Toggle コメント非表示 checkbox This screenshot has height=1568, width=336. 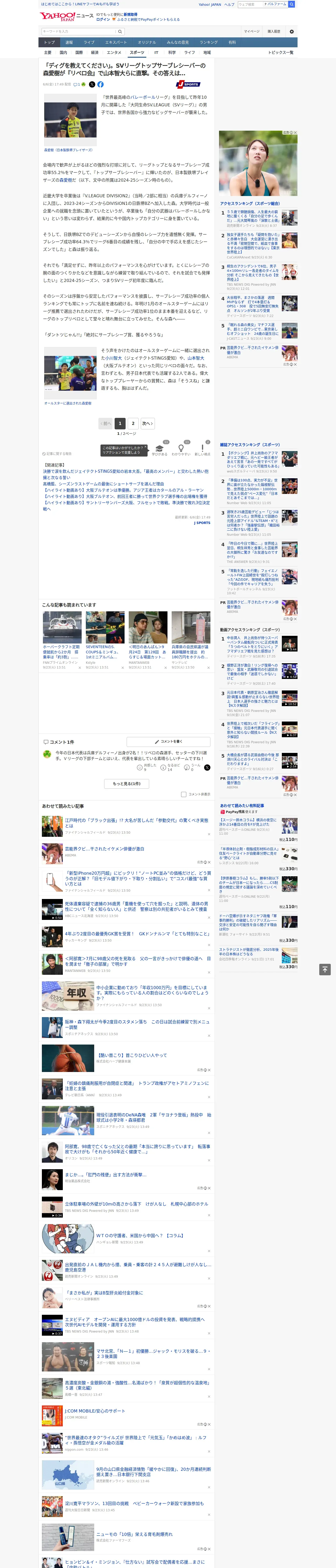(183, 794)
